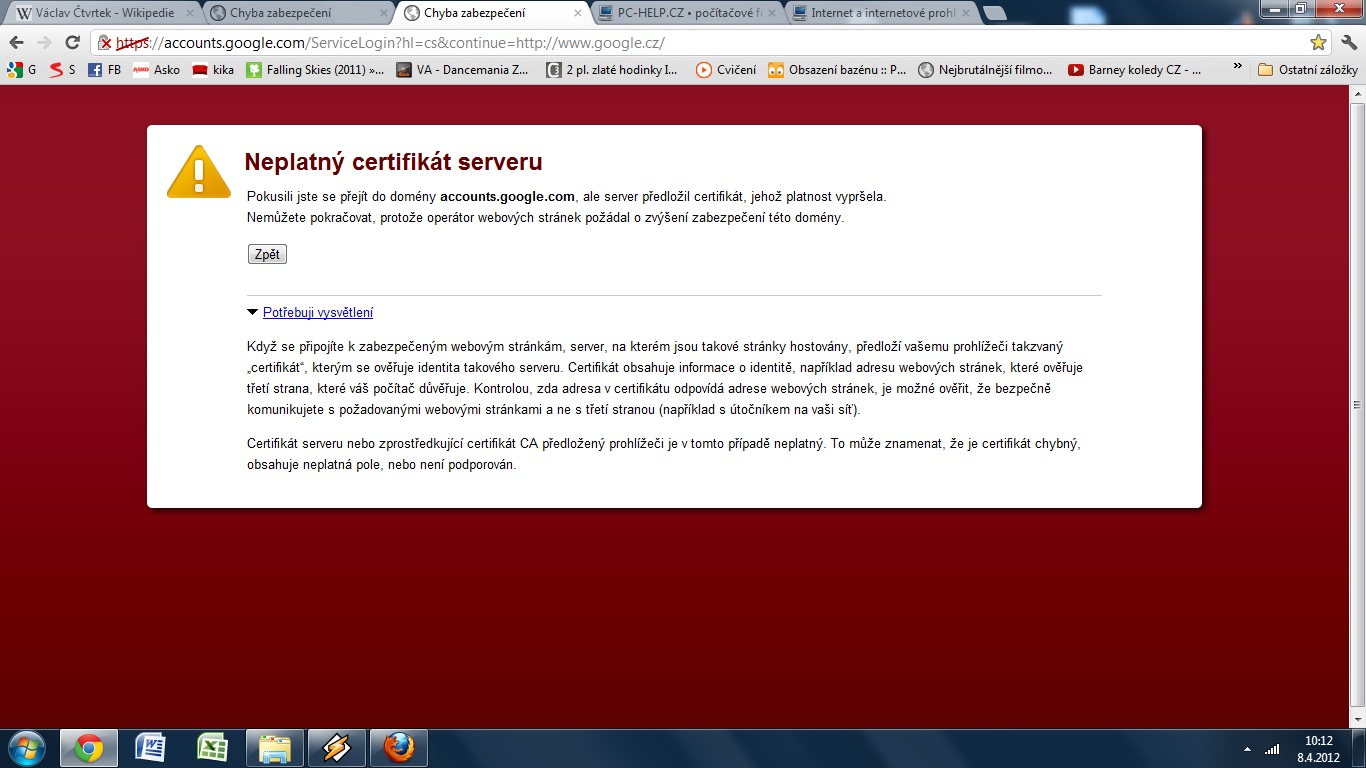Click the yellow warning triangle icon

pyautogui.click(x=199, y=171)
